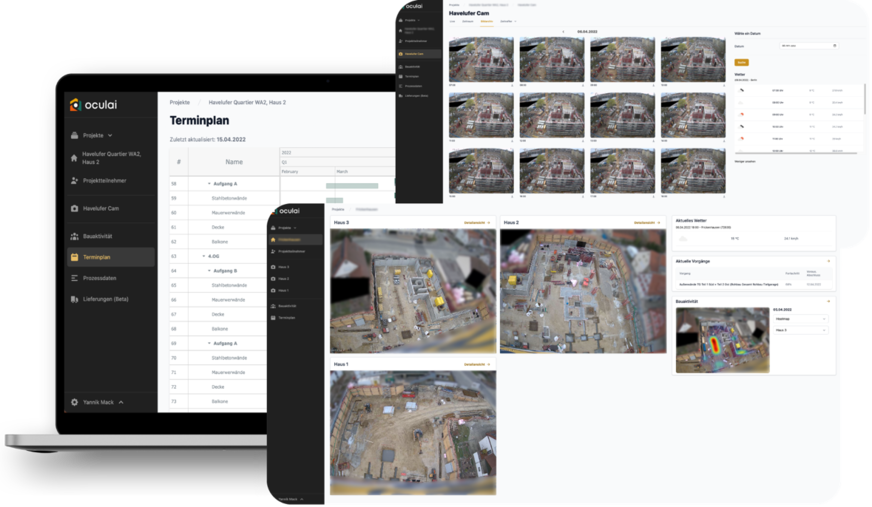Viewport: 872px width, 507px height.
Task: Follow the Projekte breadcrumb on Terminplan page
Action: point(180,102)
